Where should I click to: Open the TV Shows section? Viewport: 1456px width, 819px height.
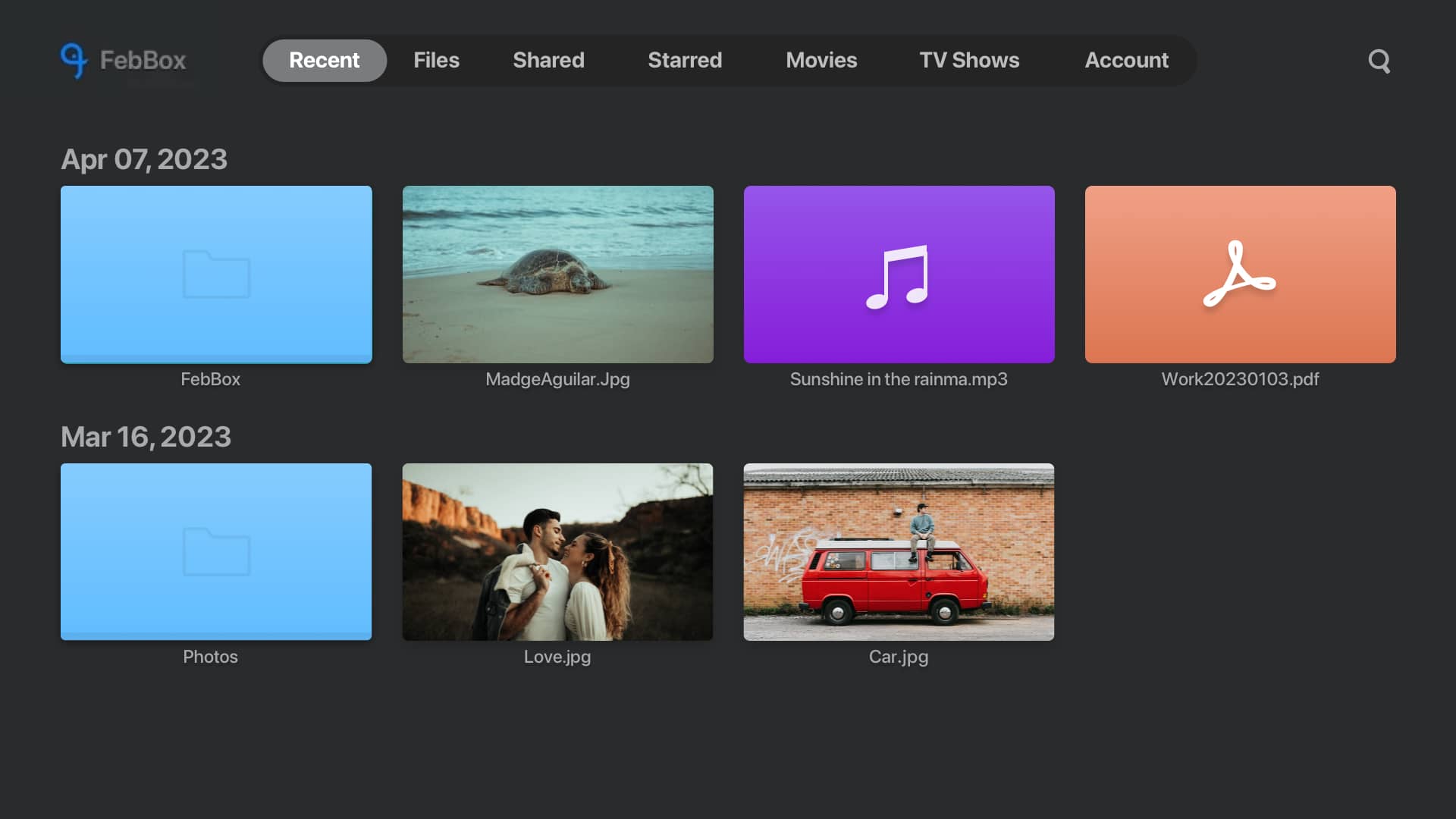click(x=969, y=60)
